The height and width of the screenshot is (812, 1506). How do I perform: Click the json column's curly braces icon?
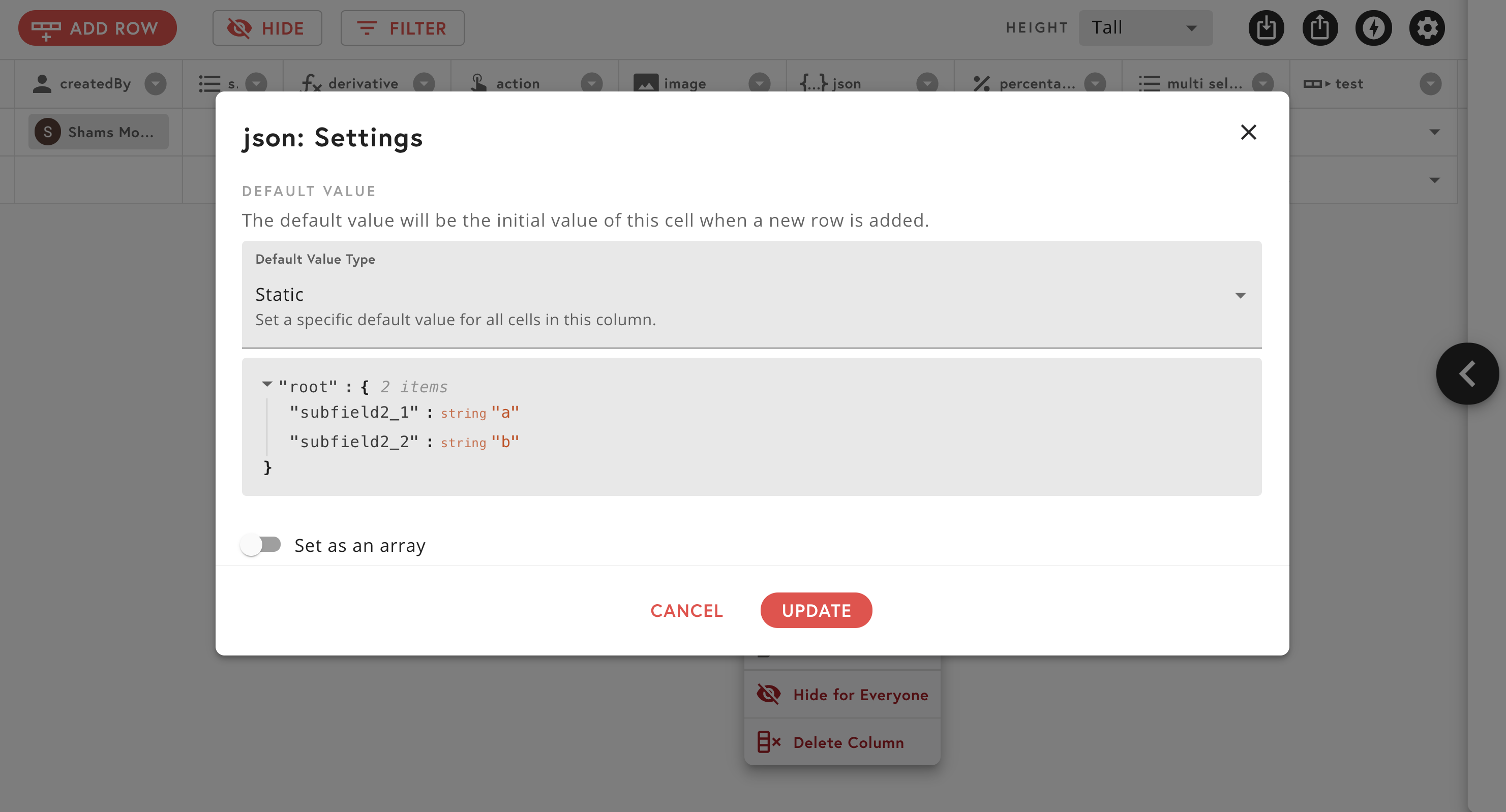pos(812,82)
